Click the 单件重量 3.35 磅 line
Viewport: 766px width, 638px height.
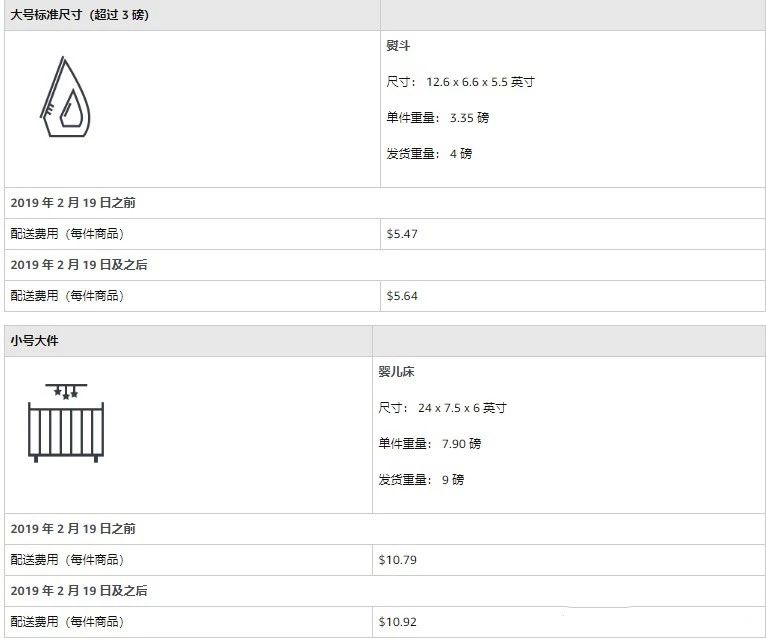point(437,118)
